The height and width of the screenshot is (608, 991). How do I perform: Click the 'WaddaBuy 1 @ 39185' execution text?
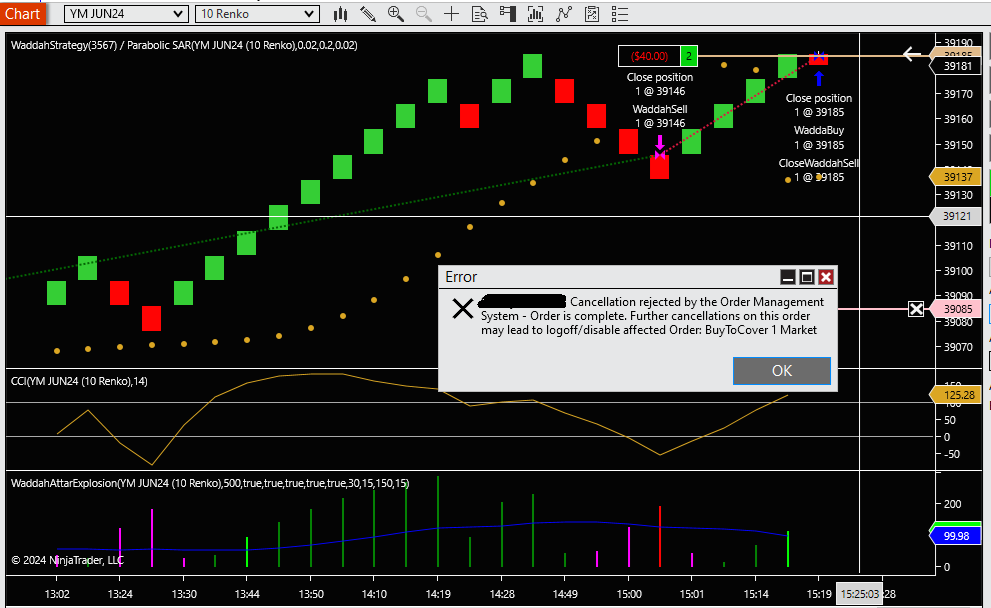pos(819,138)
